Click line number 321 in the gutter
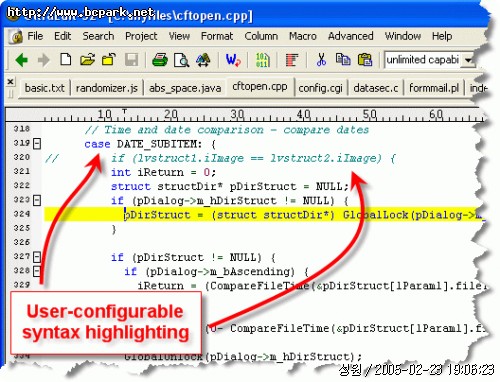The width and height of the screenshot is (500, 382). pos(22,171)
